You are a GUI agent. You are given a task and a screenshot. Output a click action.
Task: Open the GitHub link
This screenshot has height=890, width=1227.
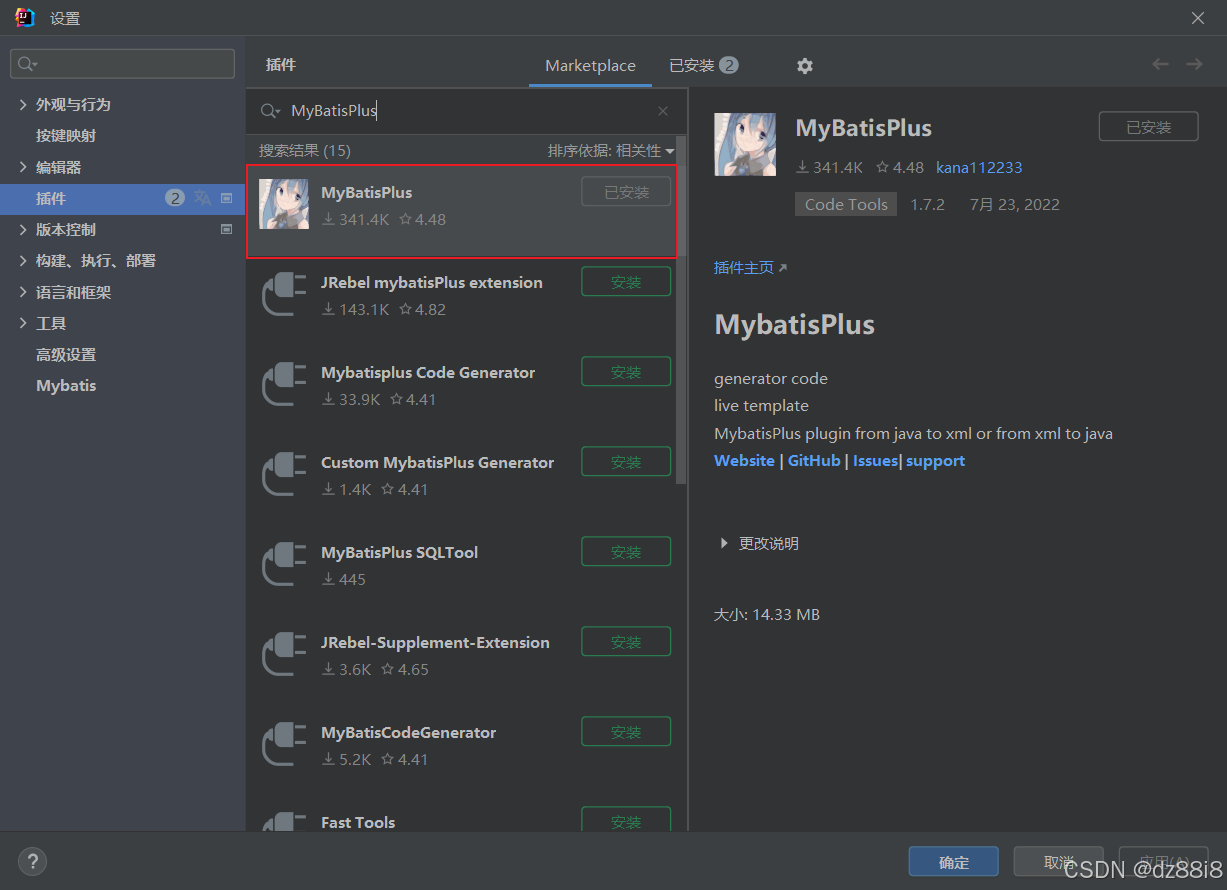click(x=814, y=460)
